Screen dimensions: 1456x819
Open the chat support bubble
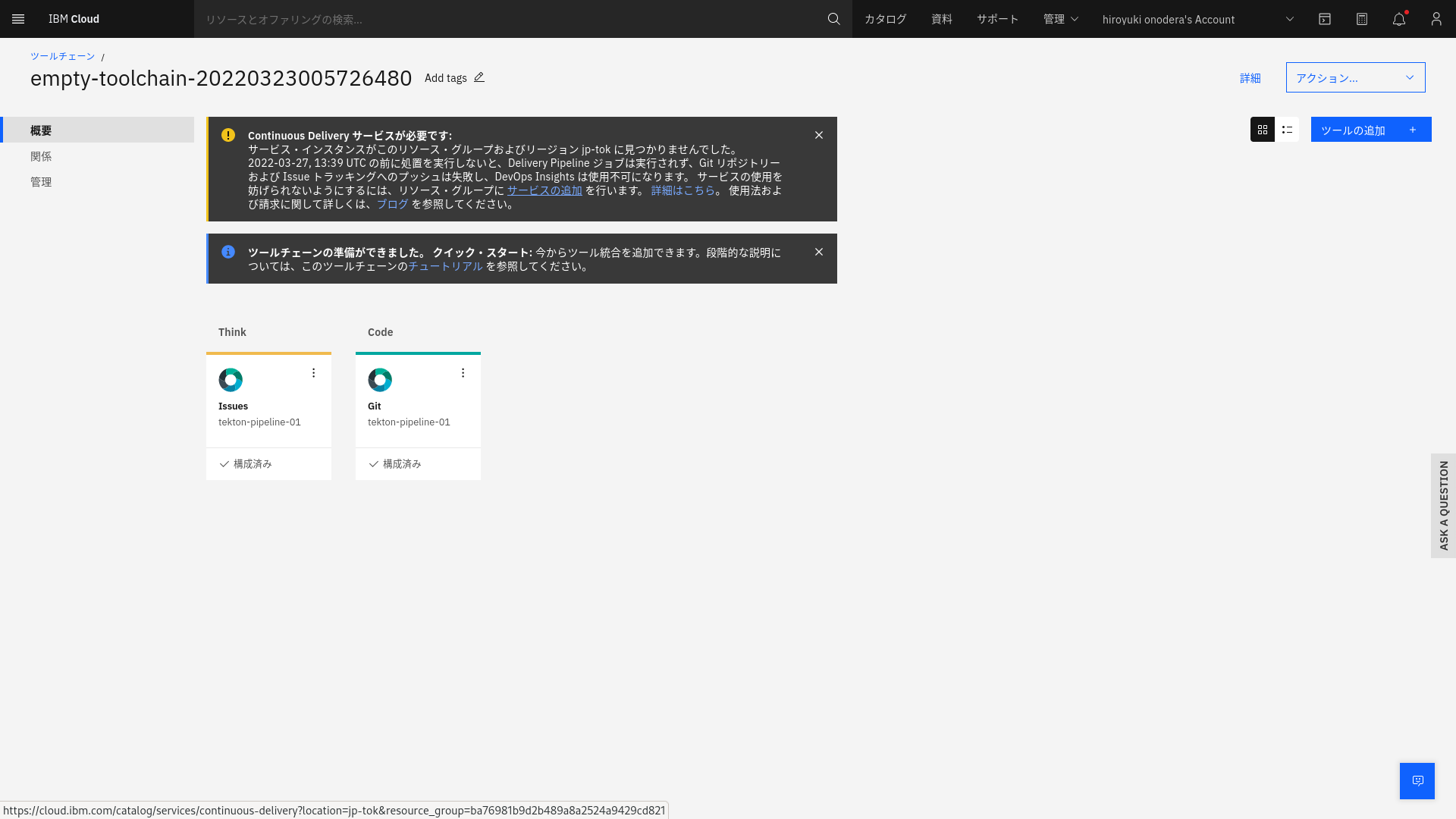click(x=1417, y=780)
